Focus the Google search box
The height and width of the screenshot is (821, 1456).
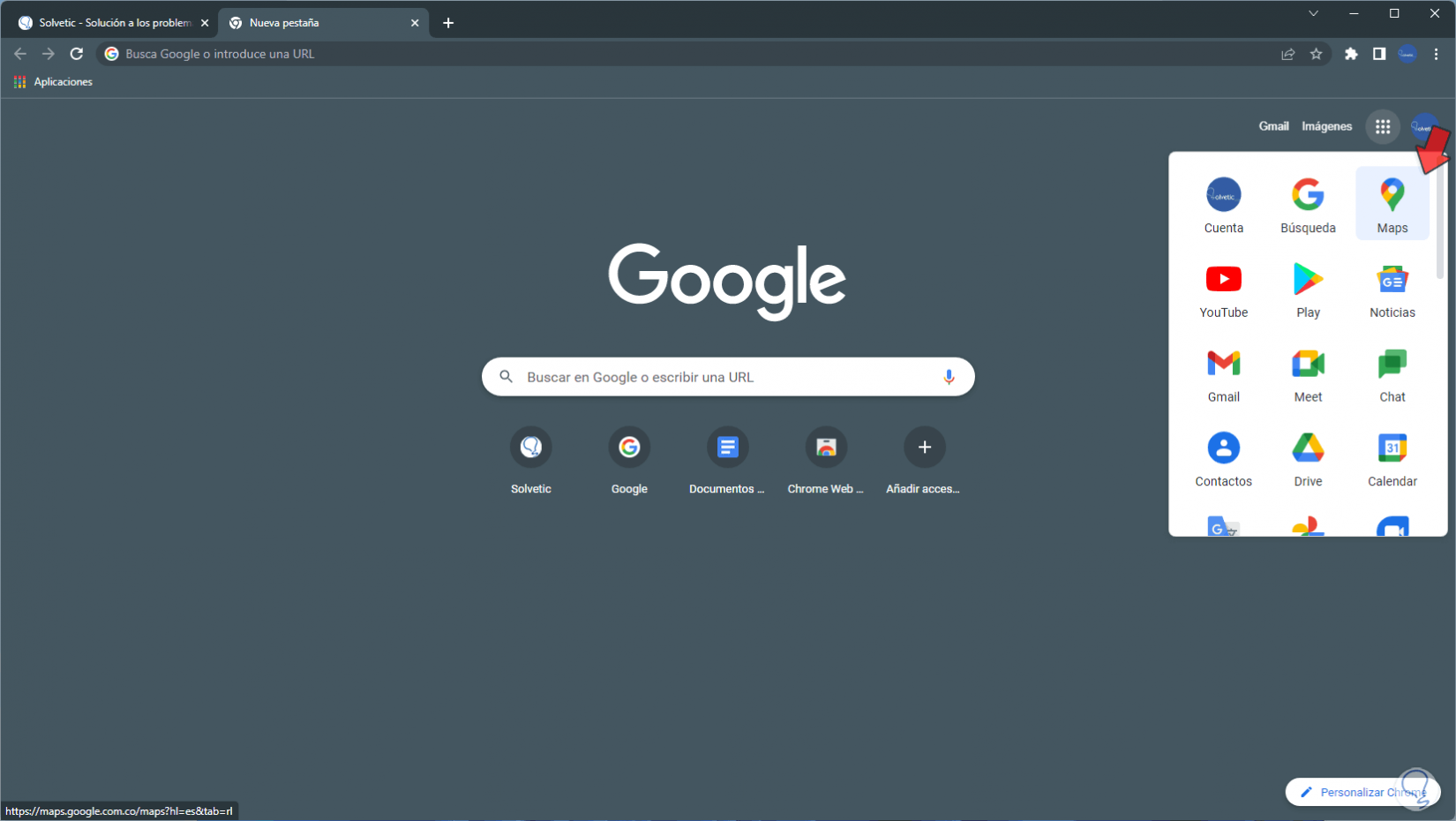click(x=728, y=377)
